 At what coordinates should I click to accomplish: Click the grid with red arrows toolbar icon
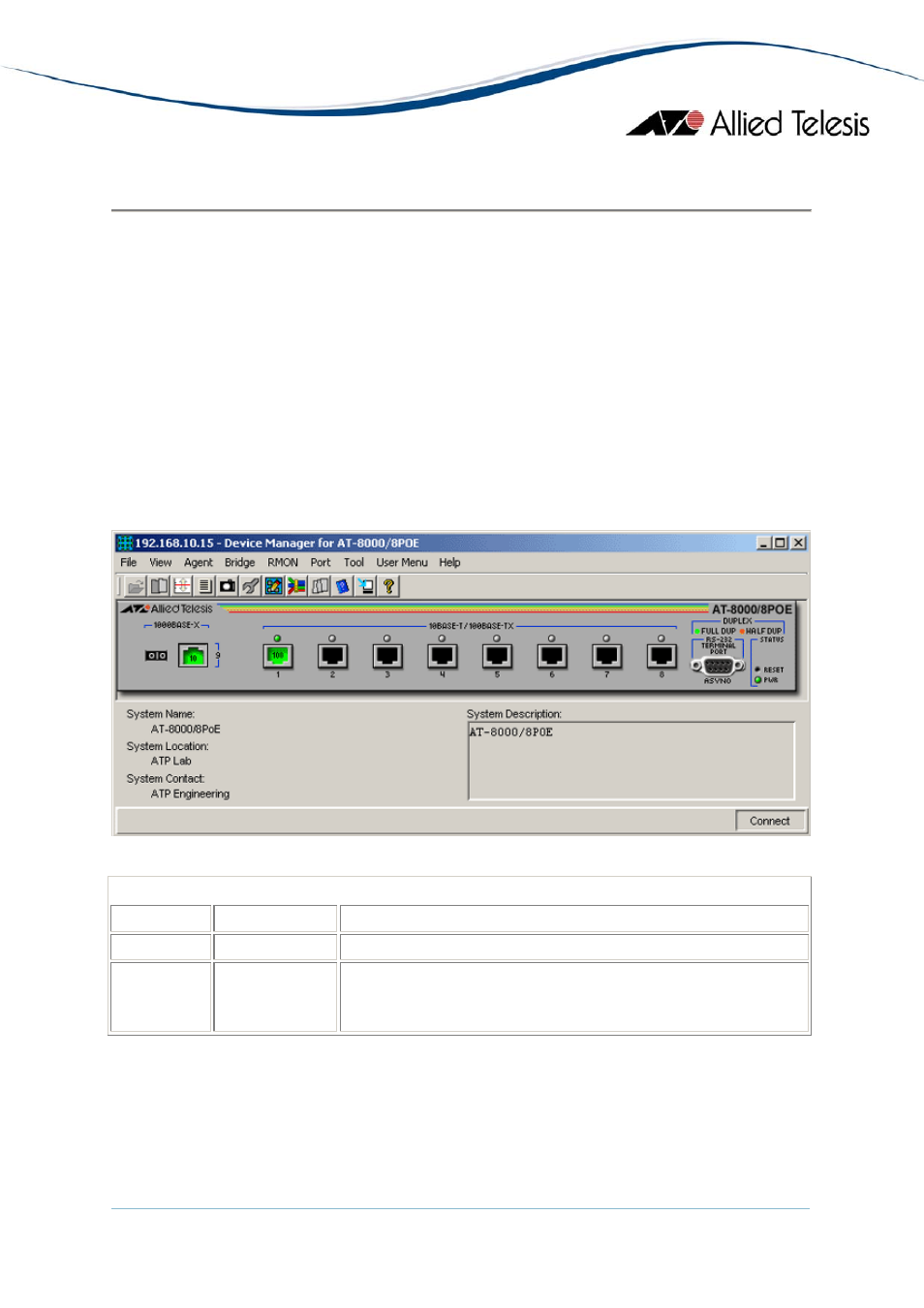[182, 586]
